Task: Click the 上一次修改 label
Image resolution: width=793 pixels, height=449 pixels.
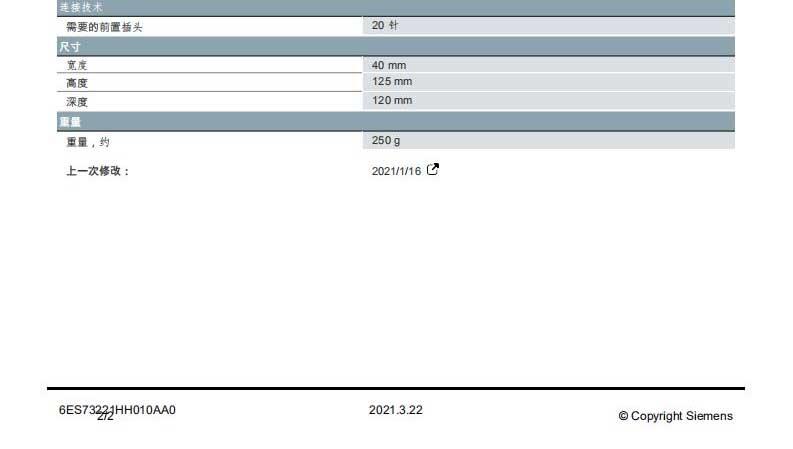Action: 98,171
